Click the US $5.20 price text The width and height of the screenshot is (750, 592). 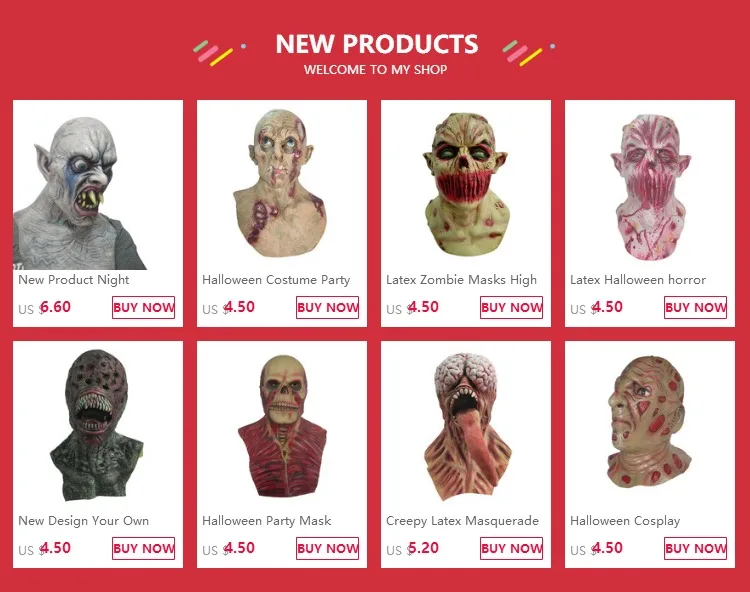click(412, 548)
